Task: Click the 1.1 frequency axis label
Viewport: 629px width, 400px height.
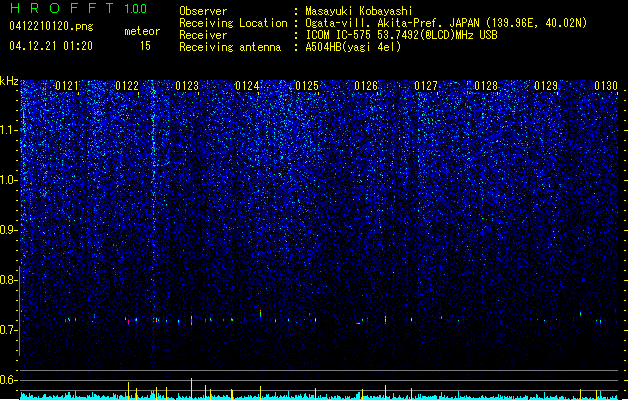Action: tap(8, 130)
